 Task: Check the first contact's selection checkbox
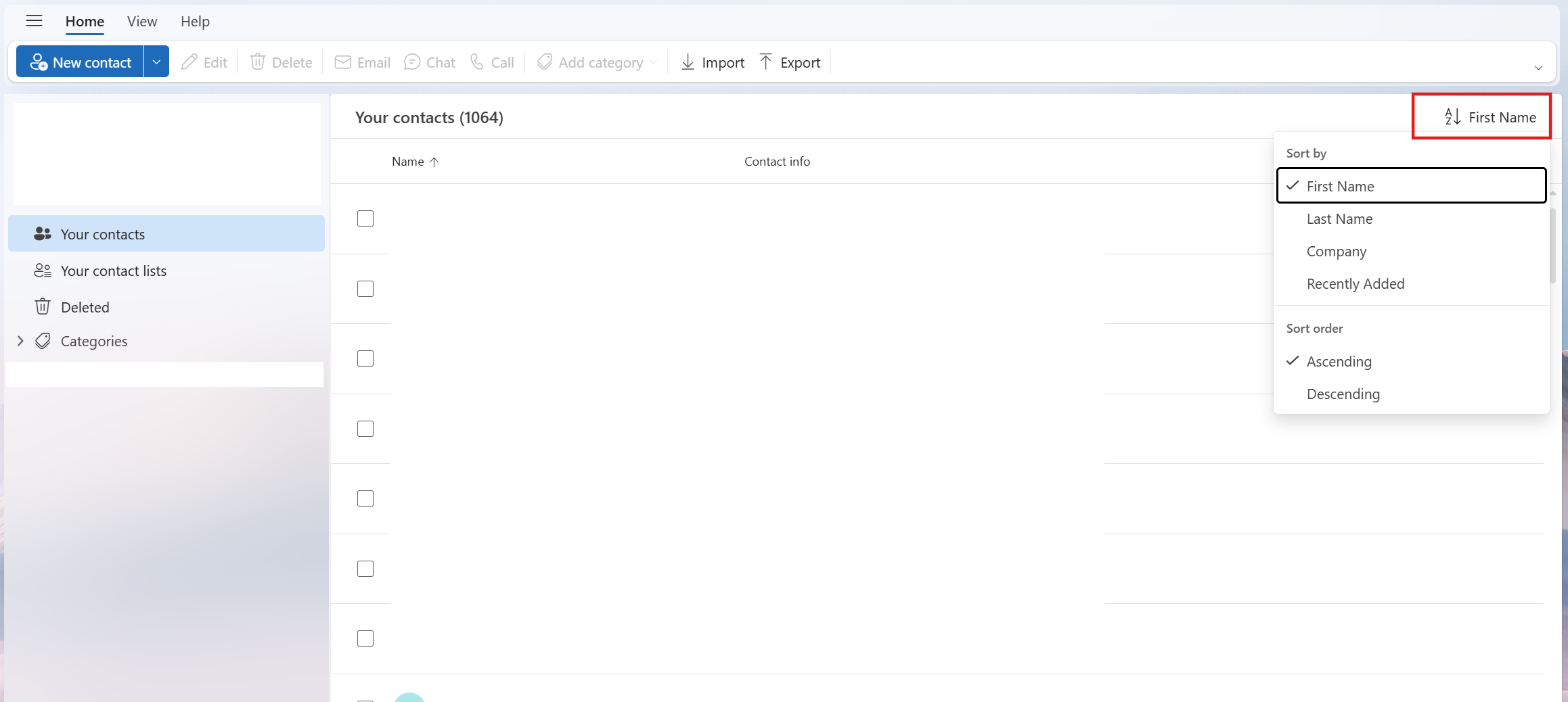(x=365, y=218)
